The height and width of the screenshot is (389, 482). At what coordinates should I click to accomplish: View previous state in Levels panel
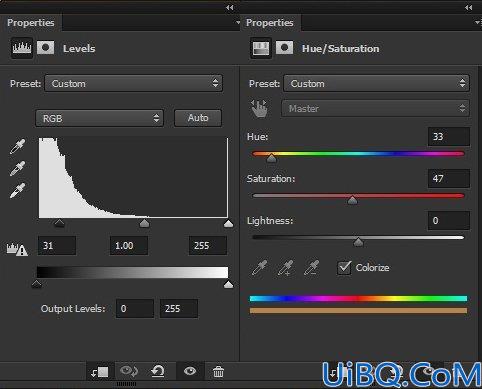click(x=129, y=371)
